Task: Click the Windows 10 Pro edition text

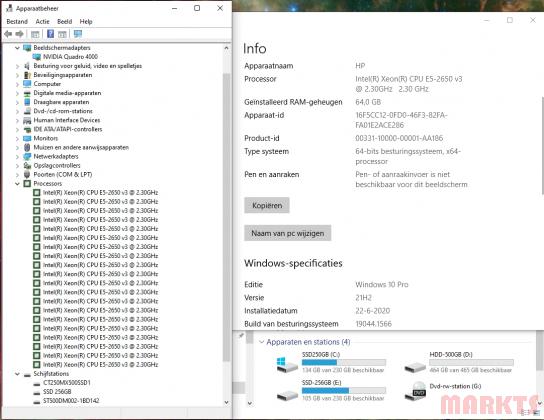Action: pyautogui.click(x=382, y=285)
